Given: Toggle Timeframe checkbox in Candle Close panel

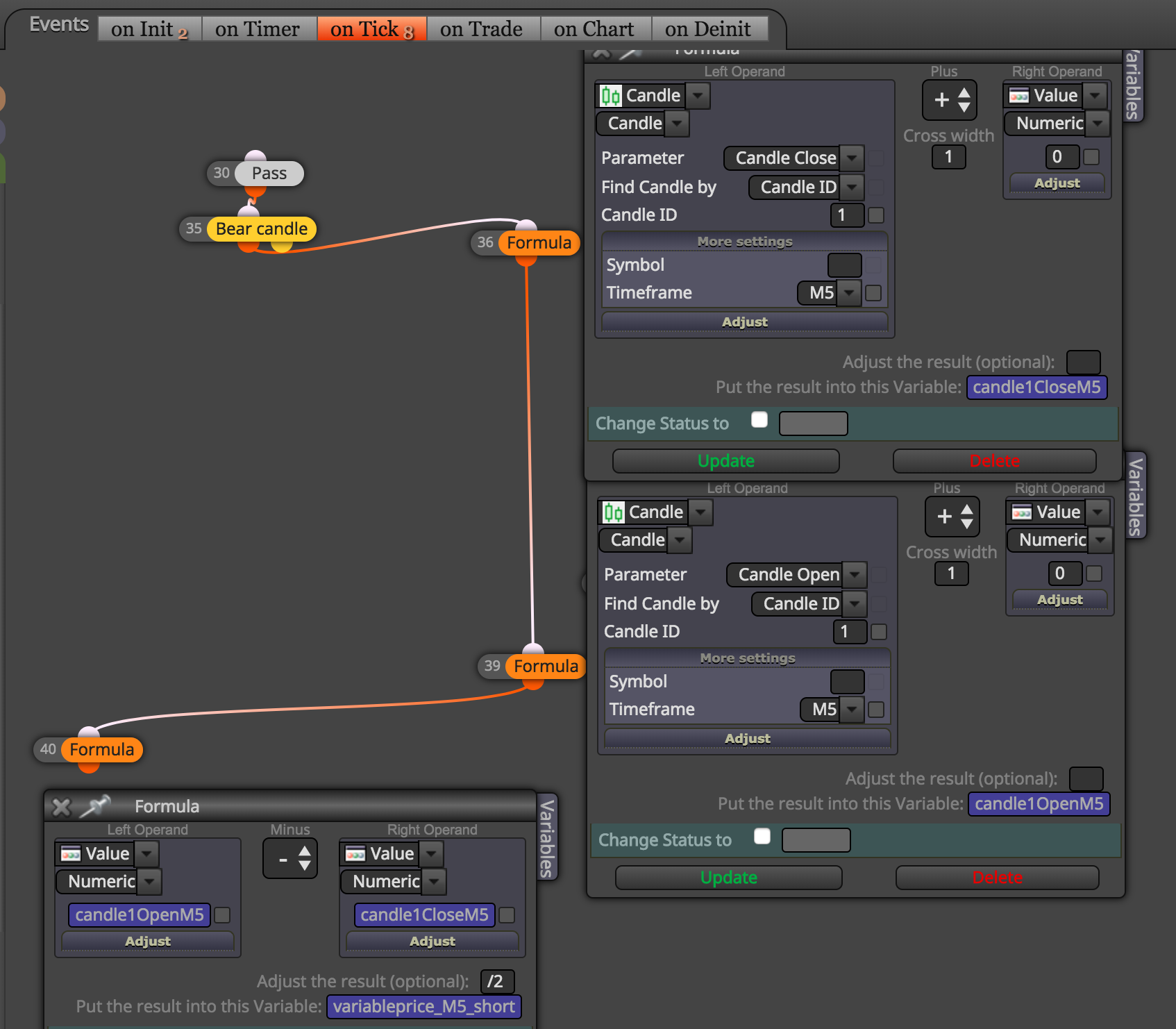Looking at the screenshot, I should click(x=873, y=293).
